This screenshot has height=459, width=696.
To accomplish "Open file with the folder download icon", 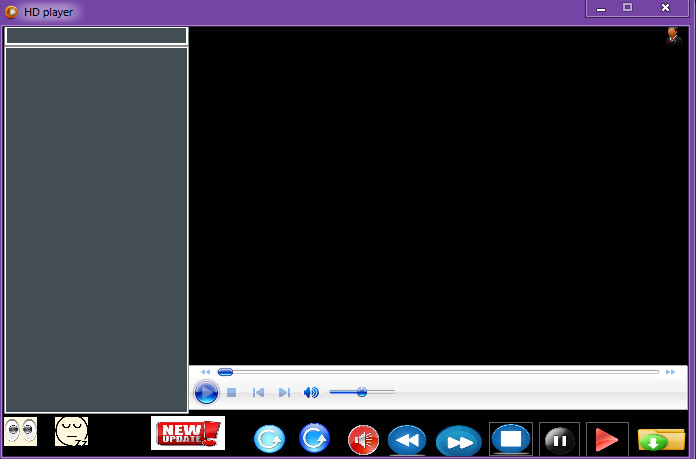I will (661, 440).
